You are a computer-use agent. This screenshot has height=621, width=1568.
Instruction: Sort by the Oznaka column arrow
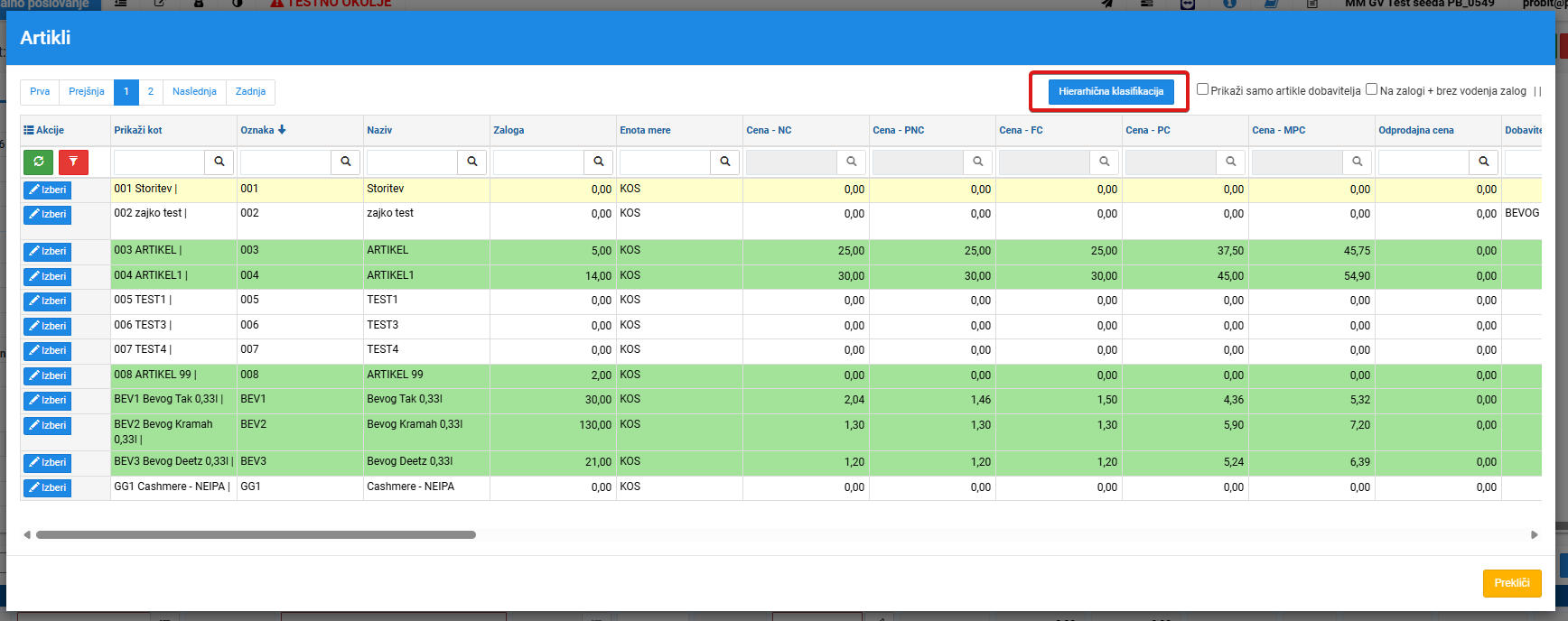point(282,130)
